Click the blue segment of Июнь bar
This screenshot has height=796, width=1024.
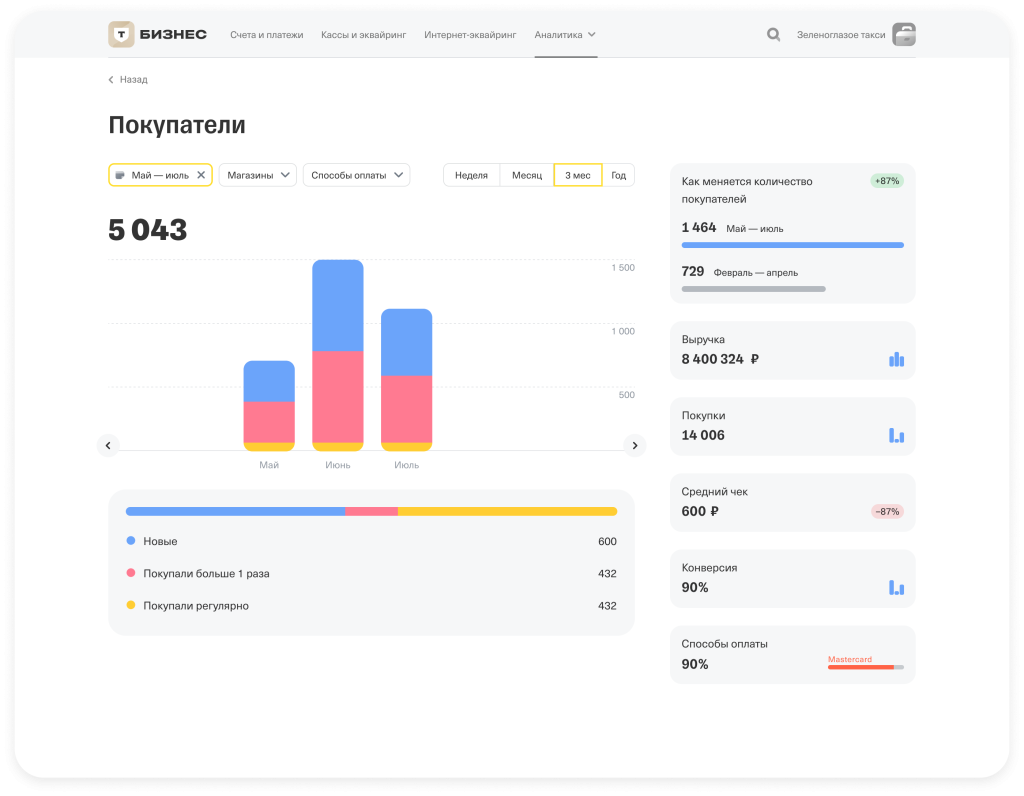[338, 305]
